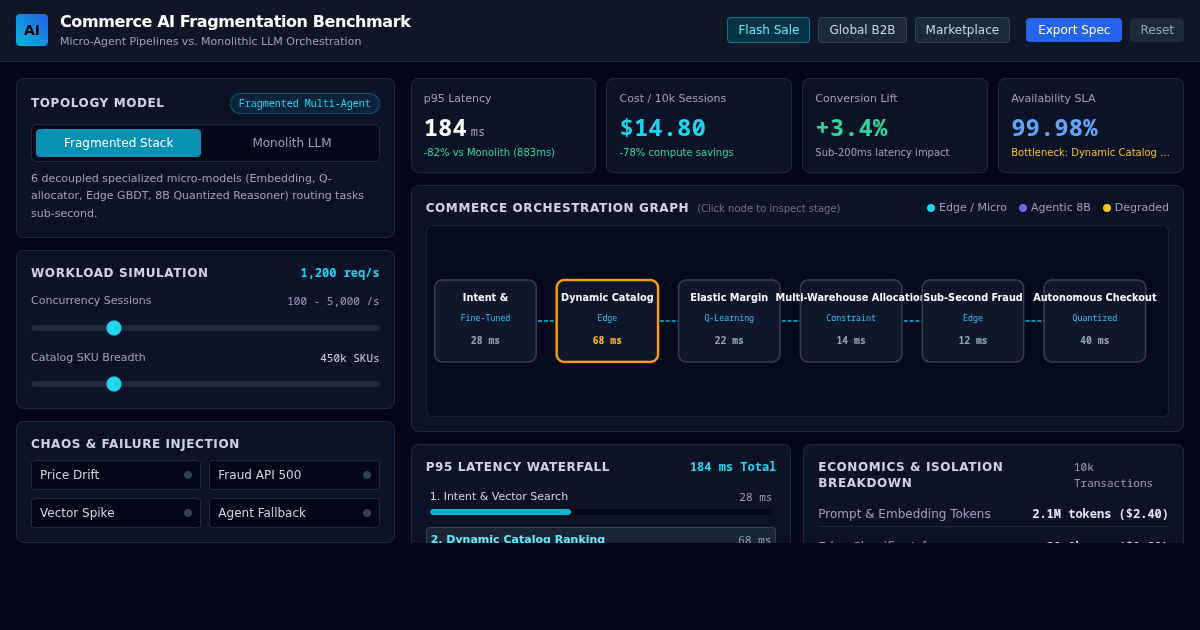Switch to Monolith LLM topology
This screenshot has height=630, width=1200.
pyautogui.click(x=292, y=143)
